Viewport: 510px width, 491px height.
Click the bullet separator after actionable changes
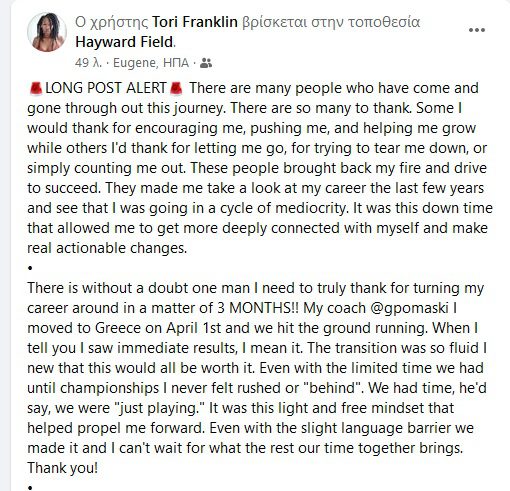coord(30,268)
